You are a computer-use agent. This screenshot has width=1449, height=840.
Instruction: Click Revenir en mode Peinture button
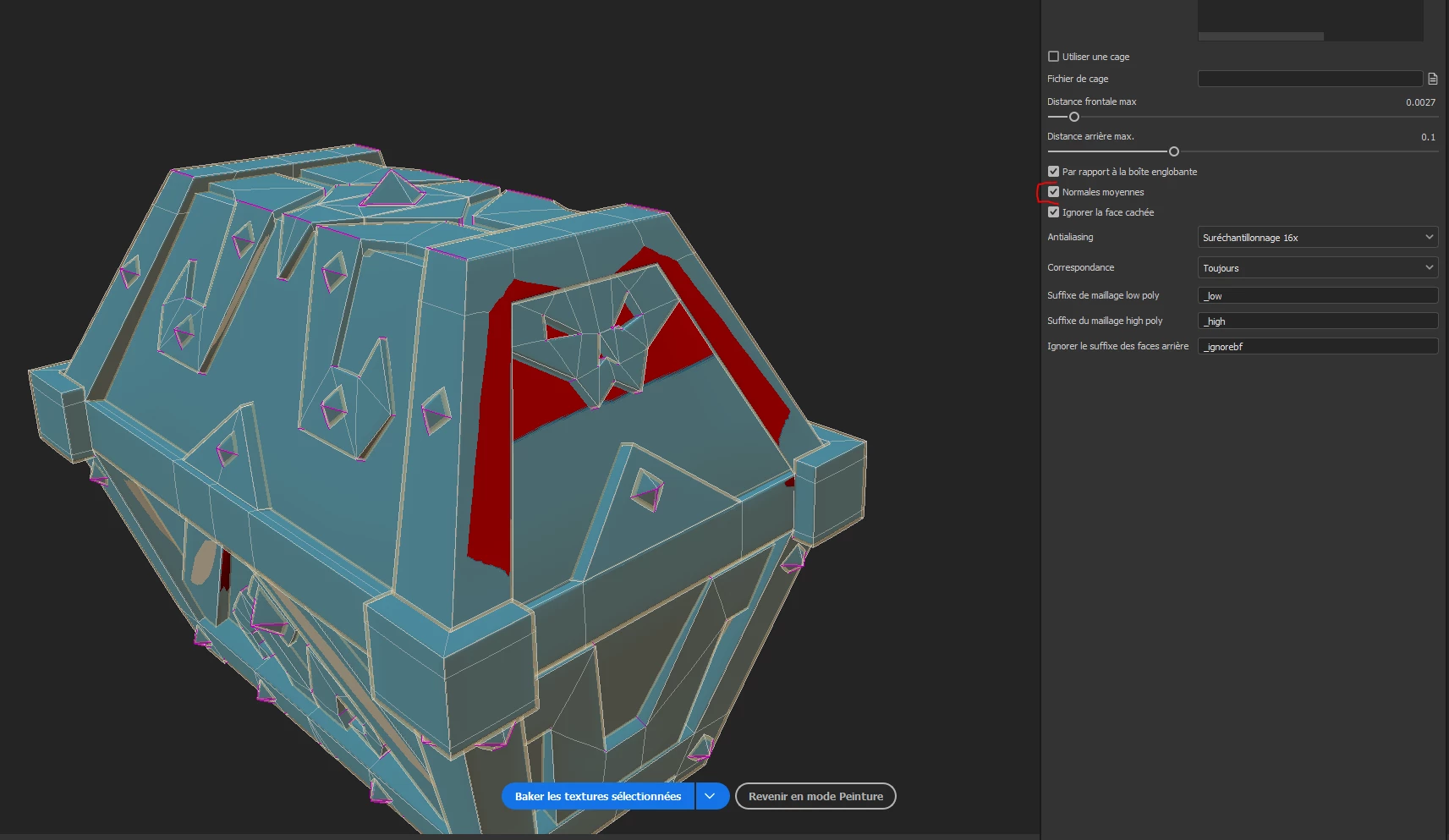815,796
